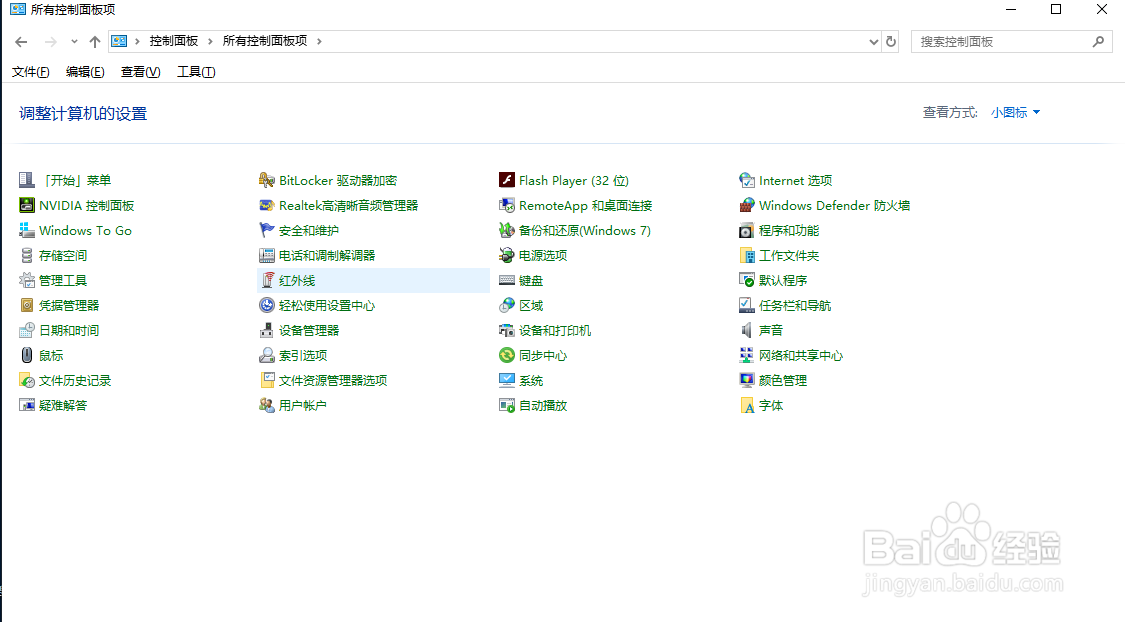Expand chevron before 控制面板 breadcrumb

click(137, 42)
